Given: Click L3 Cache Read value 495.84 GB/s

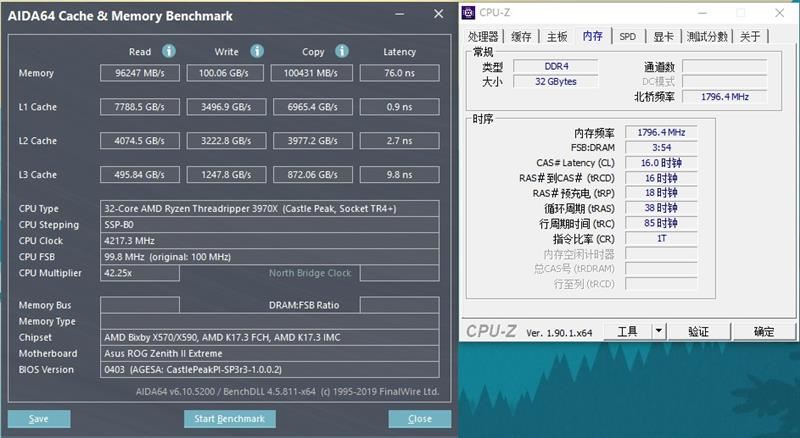Looking at the screenshot, I should point(140,175).
